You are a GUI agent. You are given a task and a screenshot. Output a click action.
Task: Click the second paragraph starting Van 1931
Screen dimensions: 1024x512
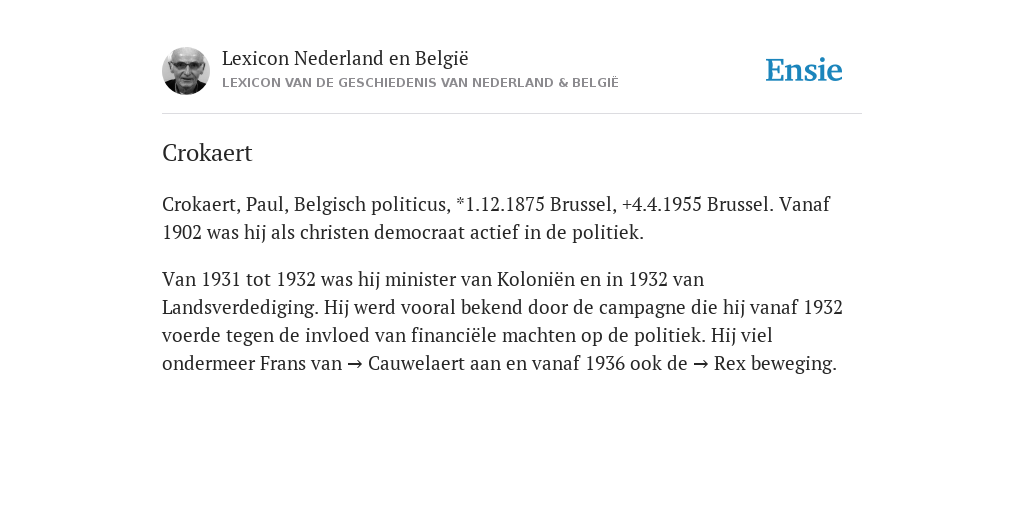coord(502,321)
